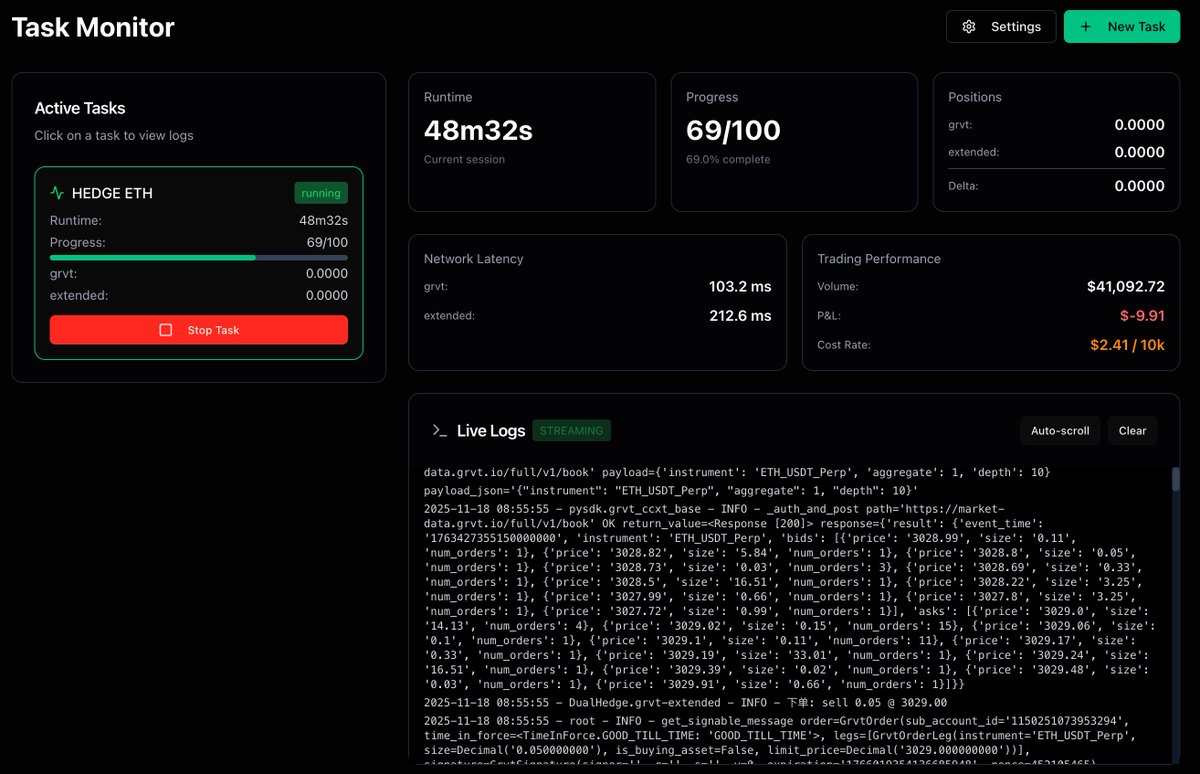The image size is (1200, 774).
Task: Click the payload_json log line
Action: (671, 491)
